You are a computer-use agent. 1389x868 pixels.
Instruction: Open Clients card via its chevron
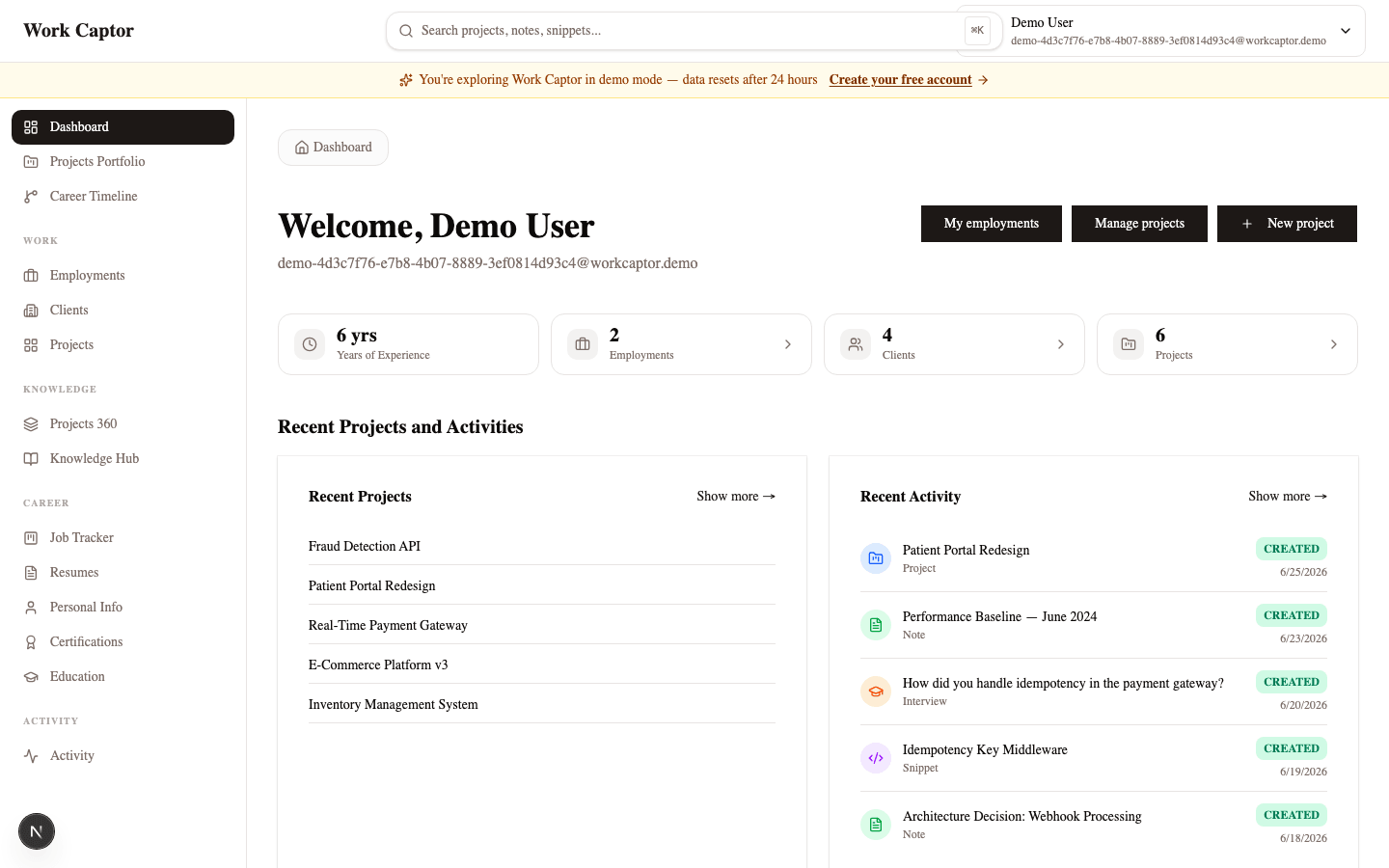tap(1061, 344)
